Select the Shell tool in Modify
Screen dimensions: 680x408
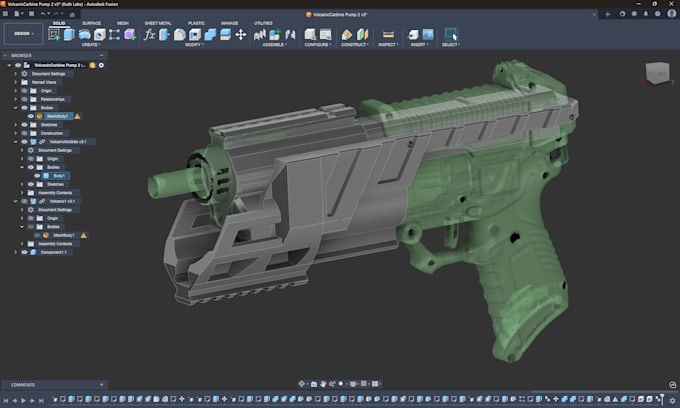tap(195, 34)
